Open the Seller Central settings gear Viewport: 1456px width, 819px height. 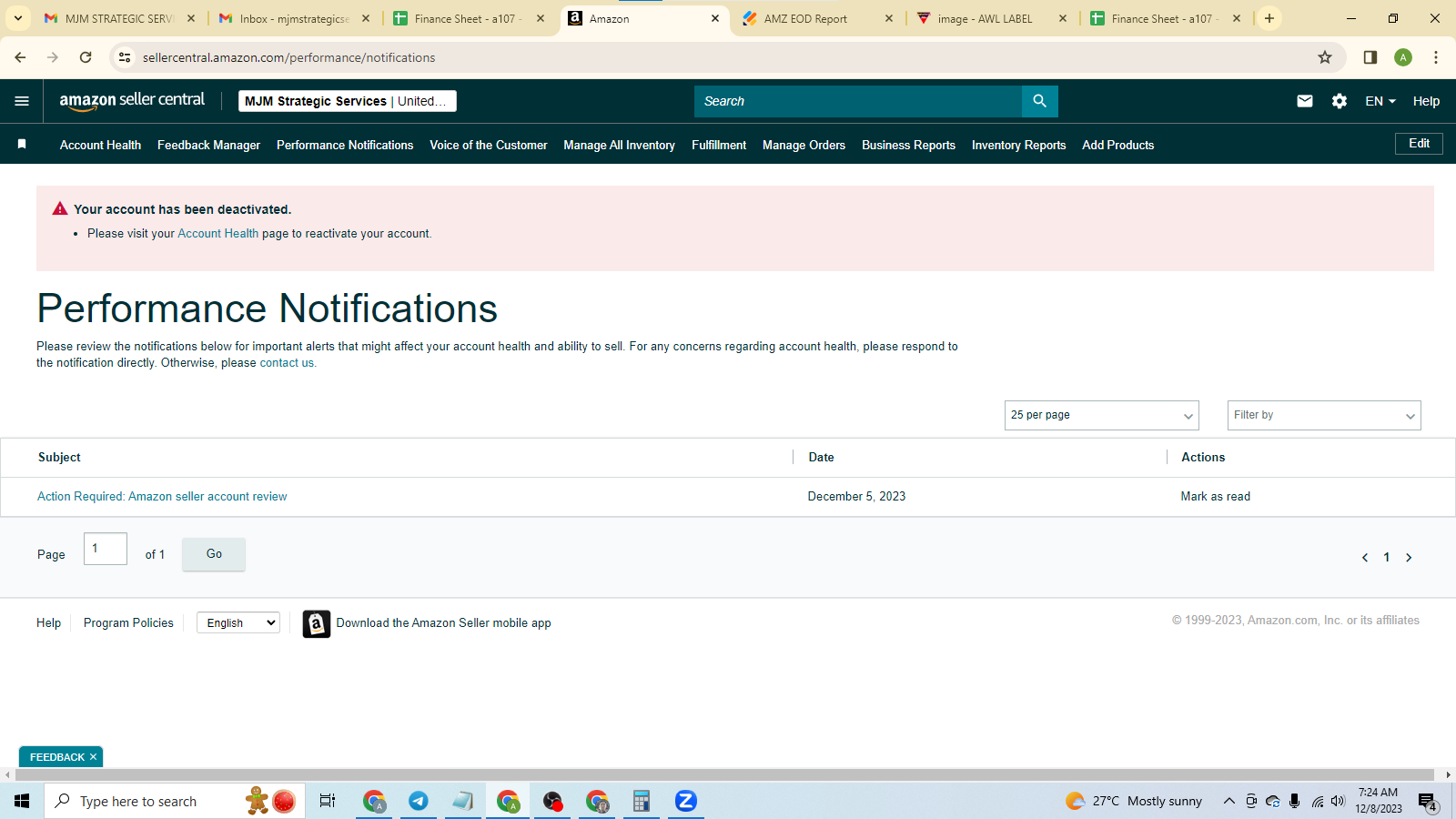(x=1340, y=101)
